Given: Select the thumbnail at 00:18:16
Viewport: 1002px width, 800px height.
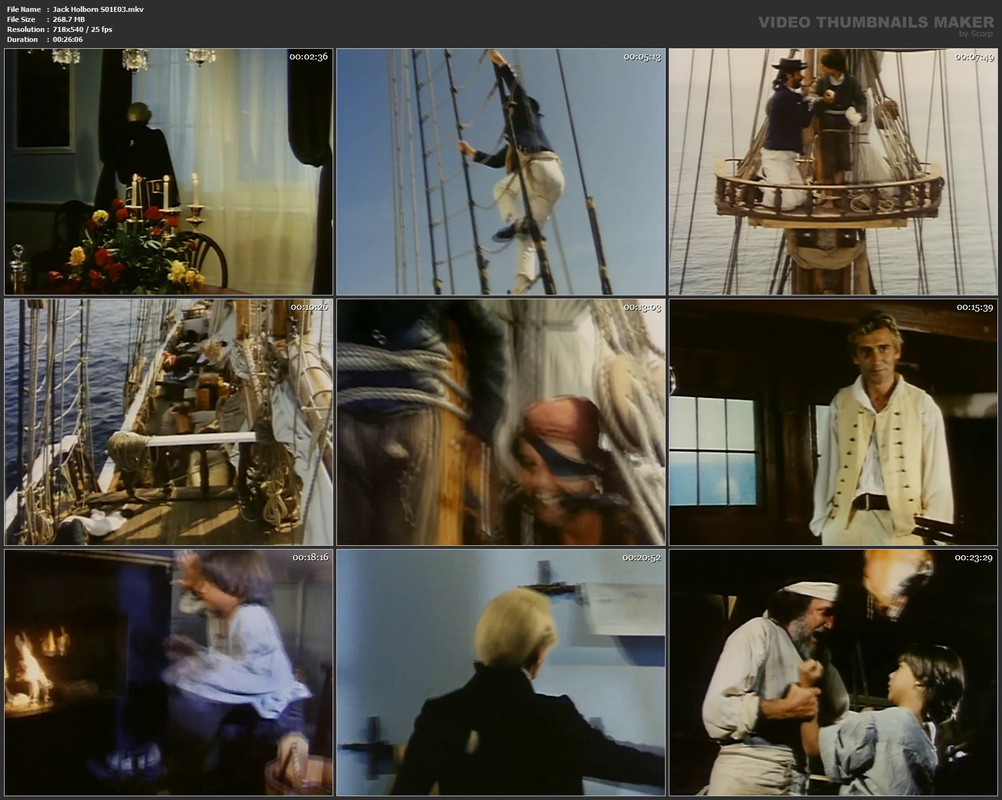Looking at the screenshot, I should pos(169,672).
